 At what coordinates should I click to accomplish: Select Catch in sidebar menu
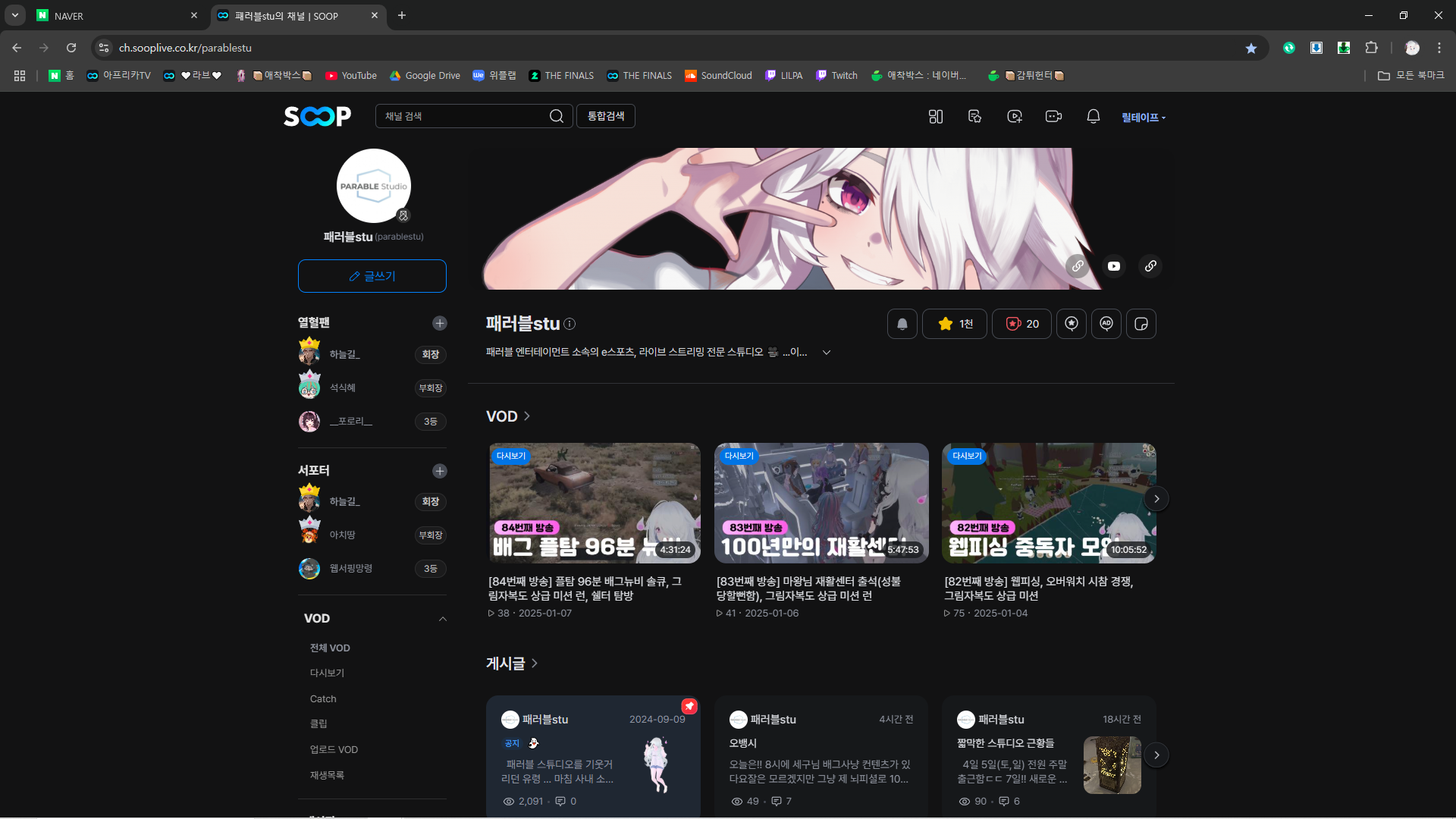click(x=323, y=698)
